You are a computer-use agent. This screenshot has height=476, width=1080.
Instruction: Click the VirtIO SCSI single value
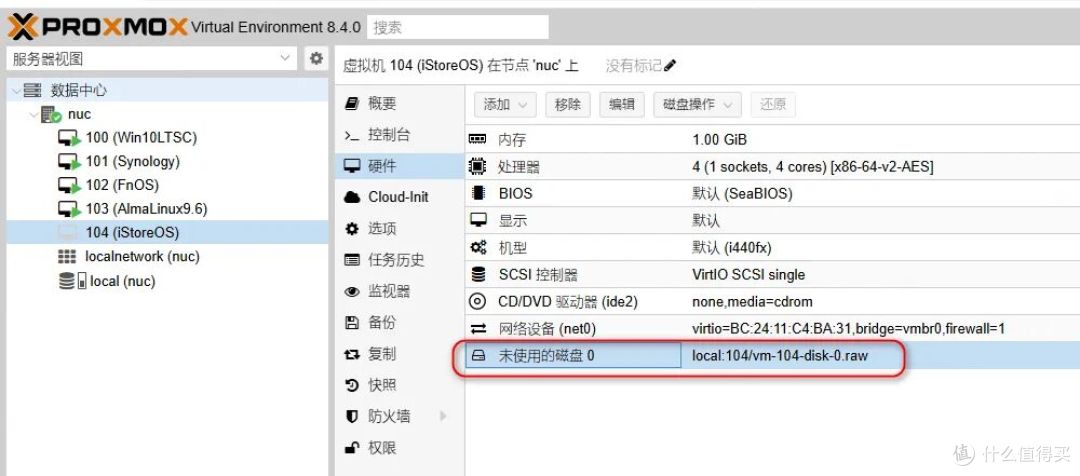tap(748, 274)
